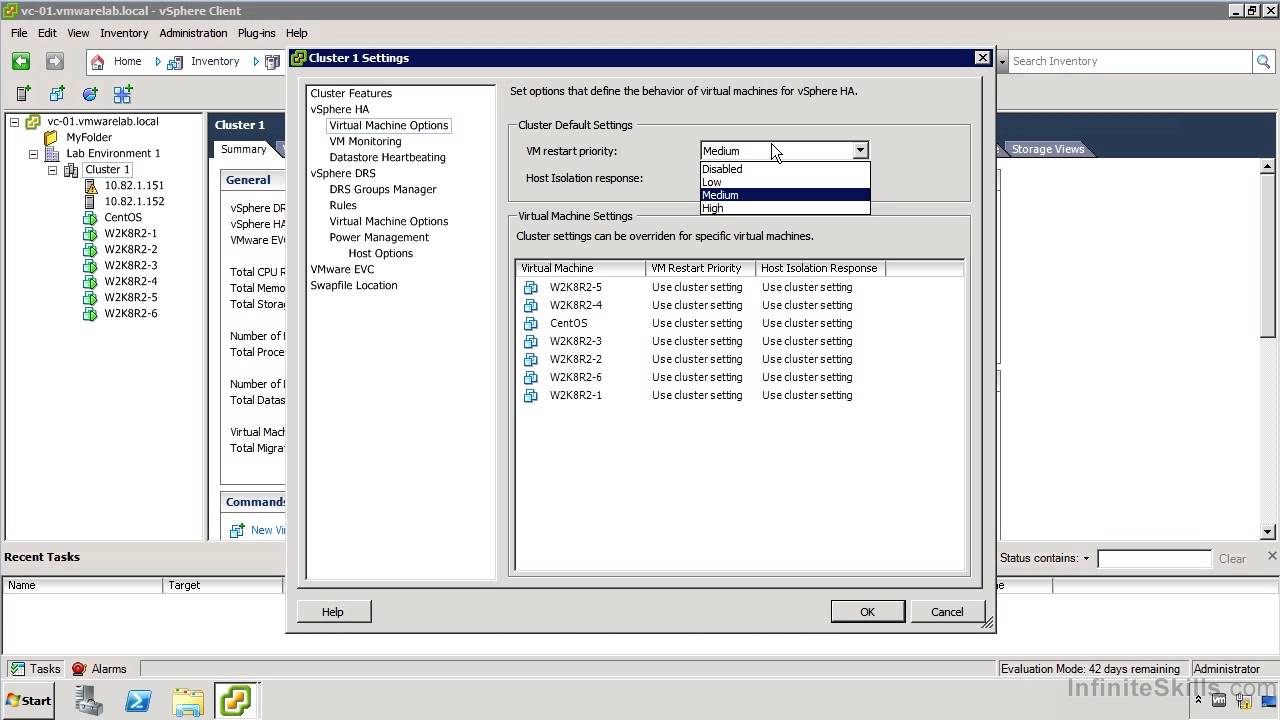Switch to the Summary tab
Image resolution: width=1280 pixels, height=720 pixels.
pyautogui.click(x=243, y=149)
